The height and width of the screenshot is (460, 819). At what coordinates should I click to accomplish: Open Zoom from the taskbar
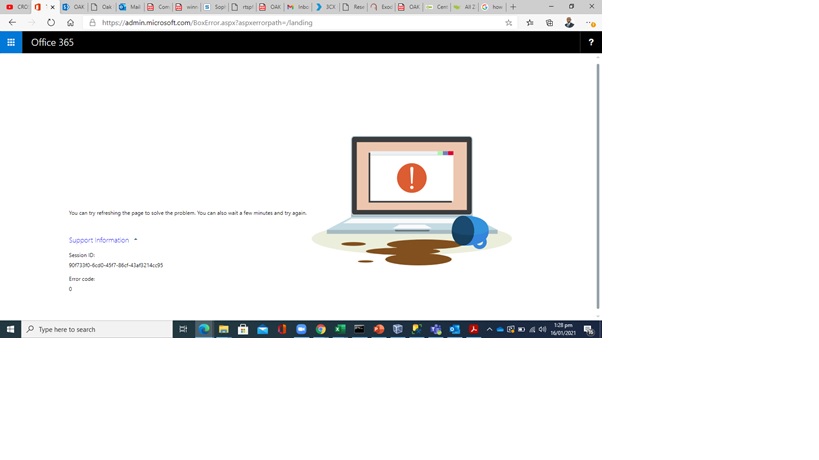click(301, 329)
